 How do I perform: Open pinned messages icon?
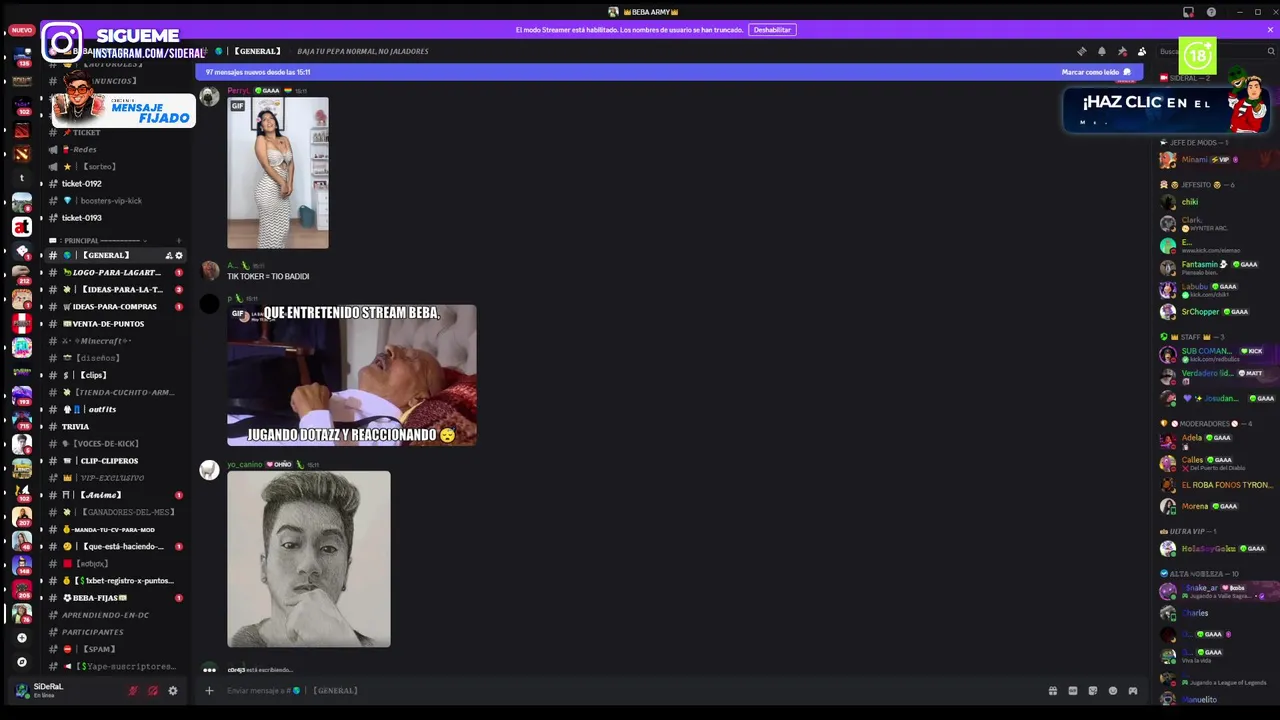tap(1122, 51)
